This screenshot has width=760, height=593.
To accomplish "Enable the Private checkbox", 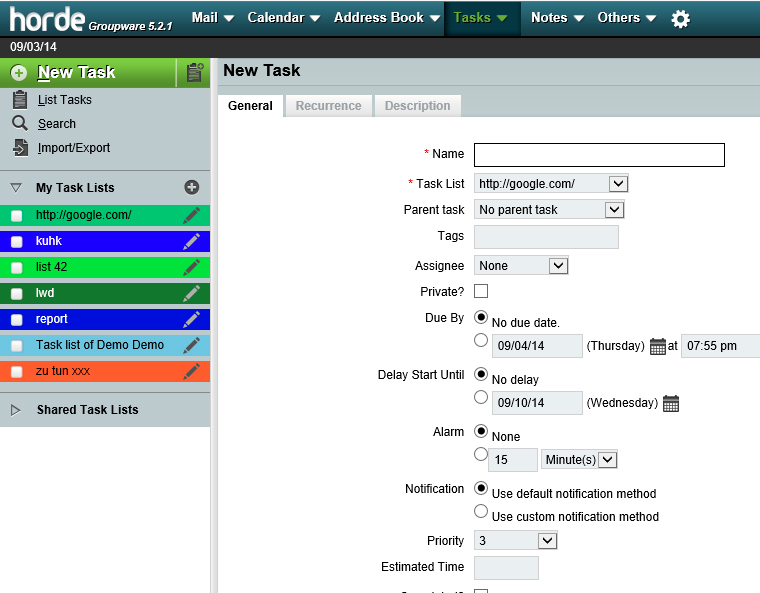I will click(481, 291).
